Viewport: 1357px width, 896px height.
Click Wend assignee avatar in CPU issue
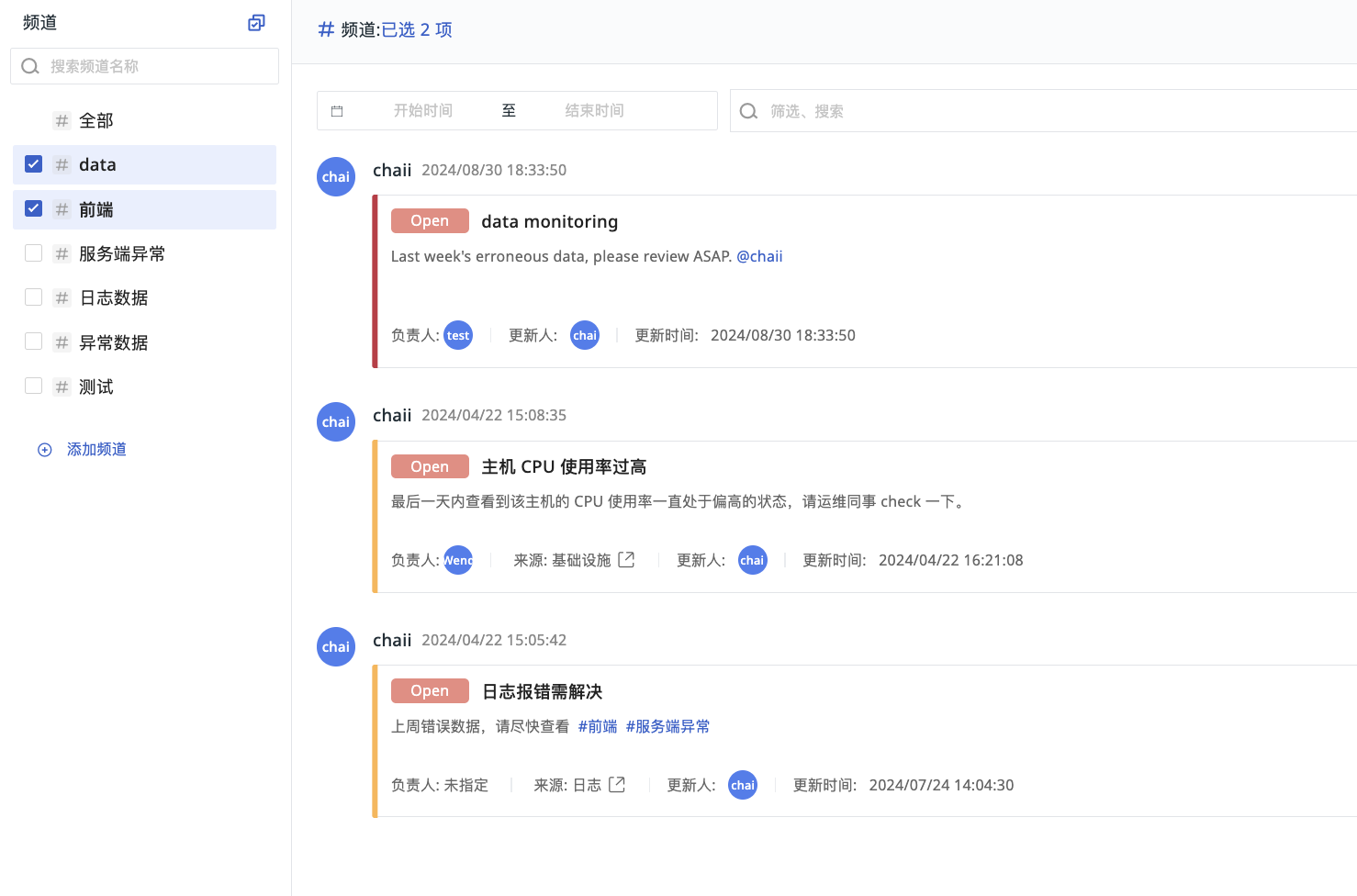tap(458, 560)
